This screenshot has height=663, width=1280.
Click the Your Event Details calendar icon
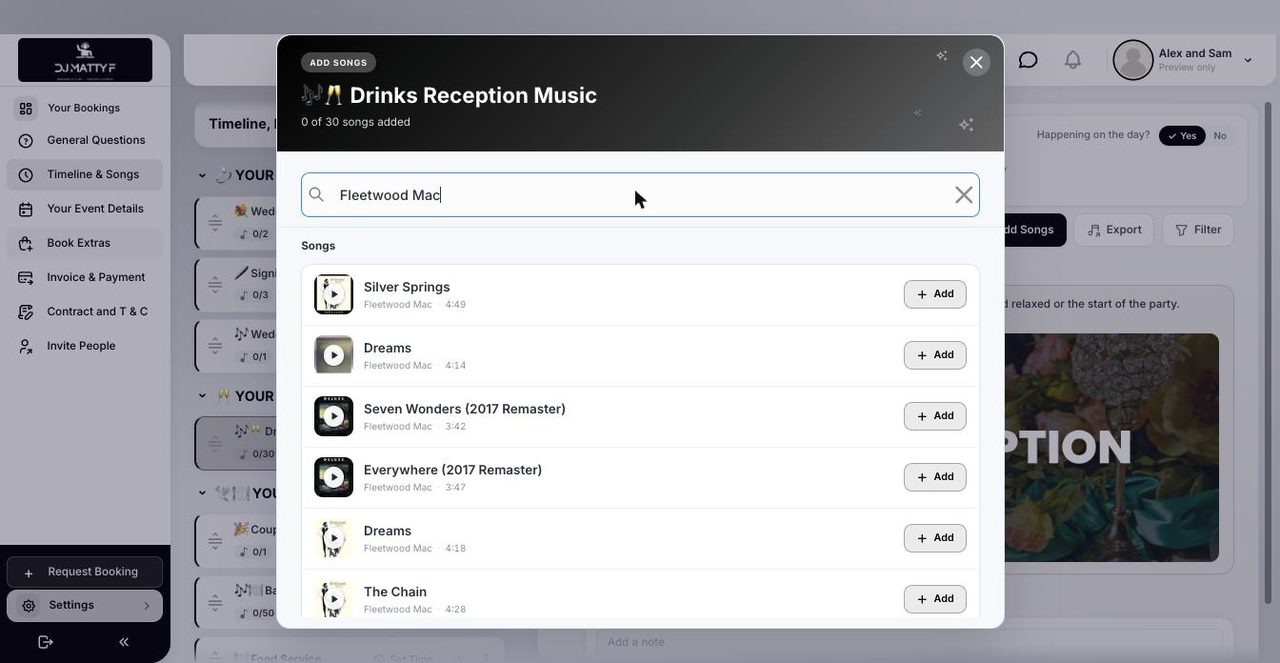click(x=26, y=209)
